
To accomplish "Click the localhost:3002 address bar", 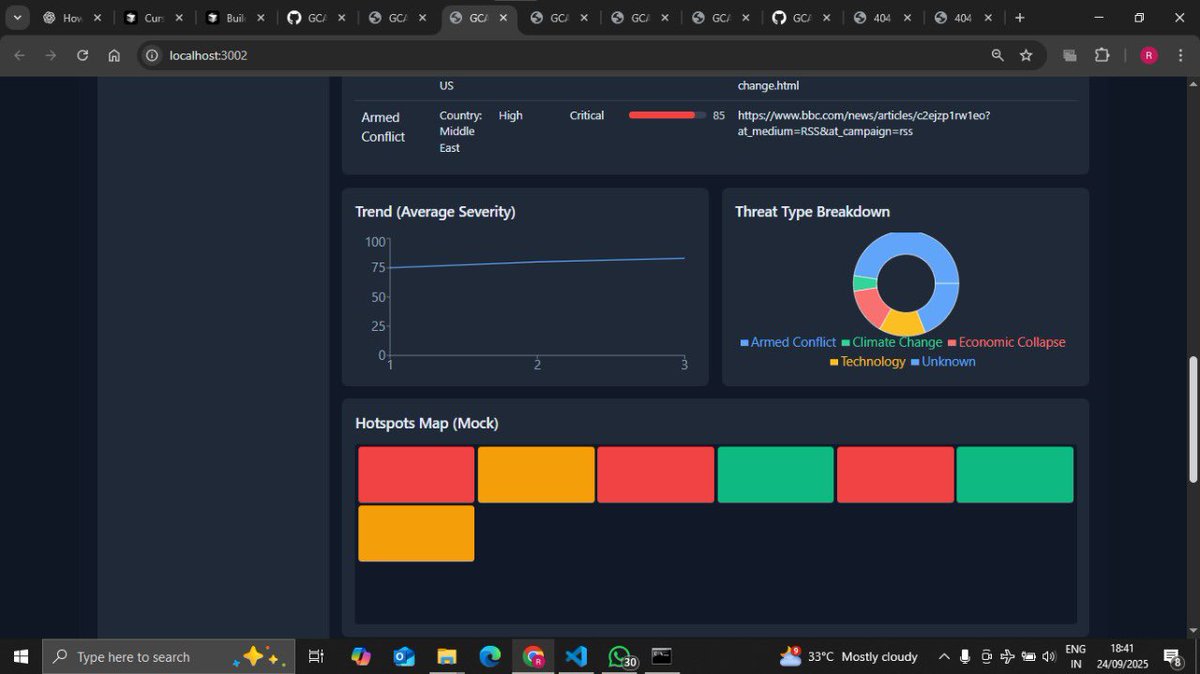I will coord(560,56).
